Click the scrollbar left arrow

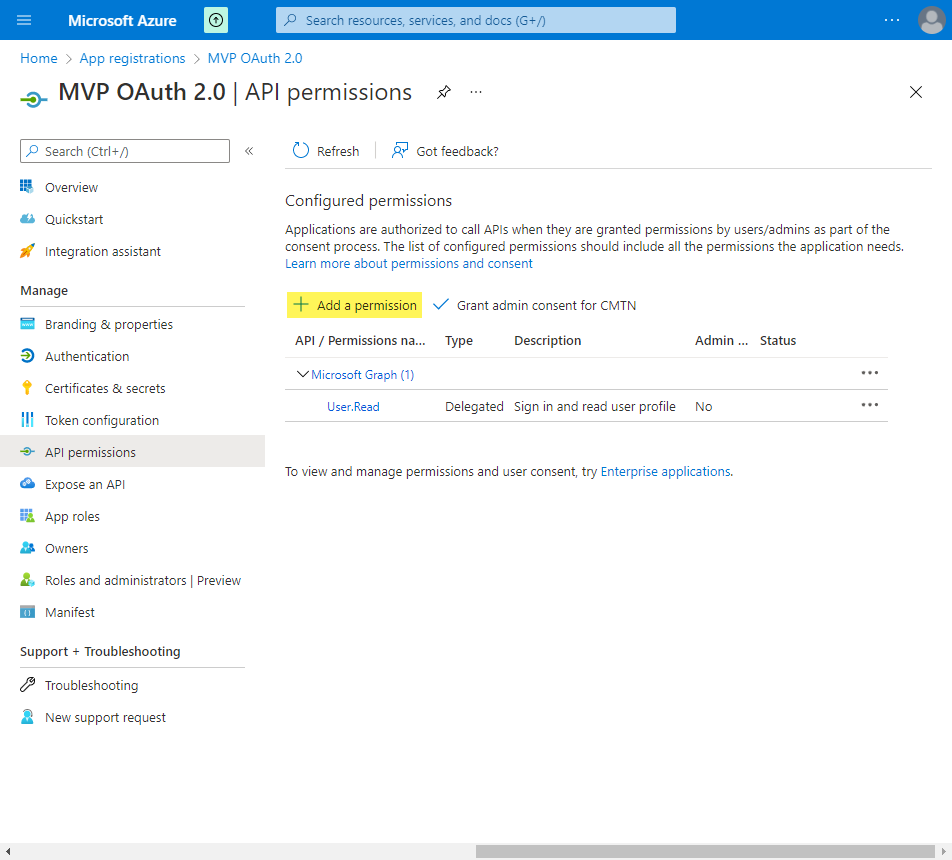pos(7,851)
